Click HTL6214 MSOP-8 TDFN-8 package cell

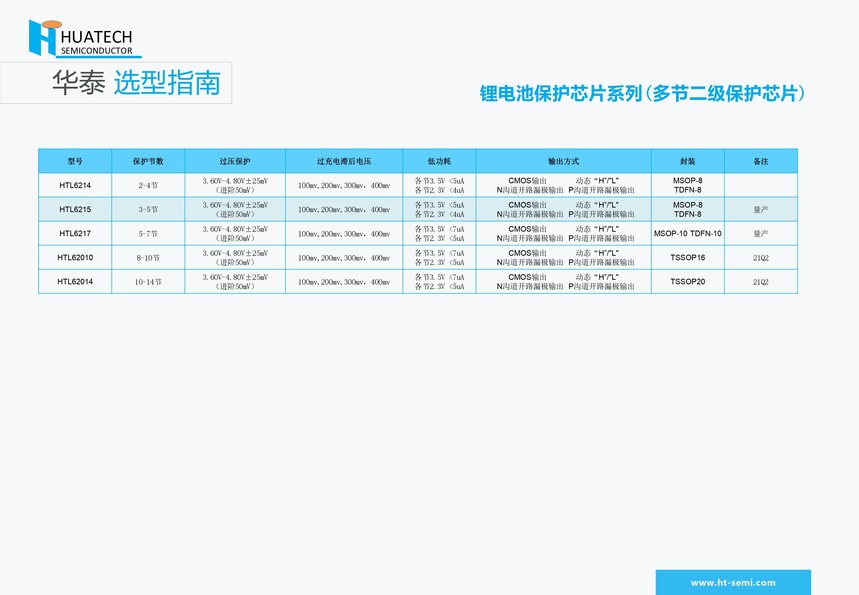688,185
